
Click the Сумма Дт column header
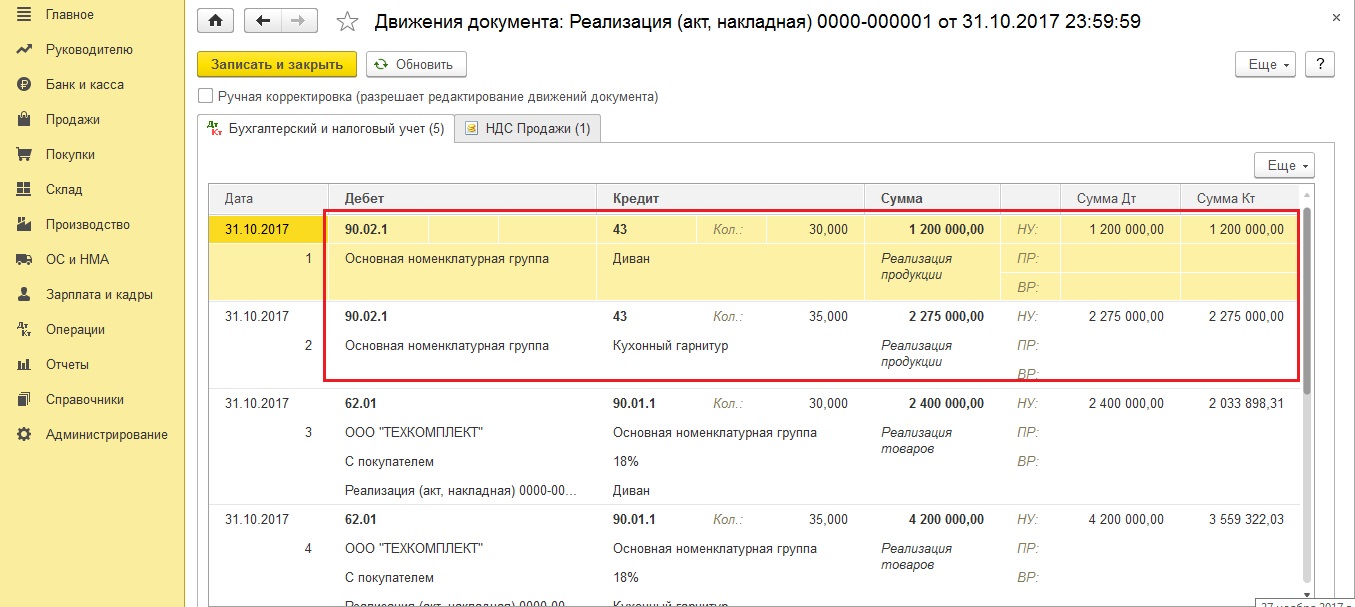point(1120,198)
